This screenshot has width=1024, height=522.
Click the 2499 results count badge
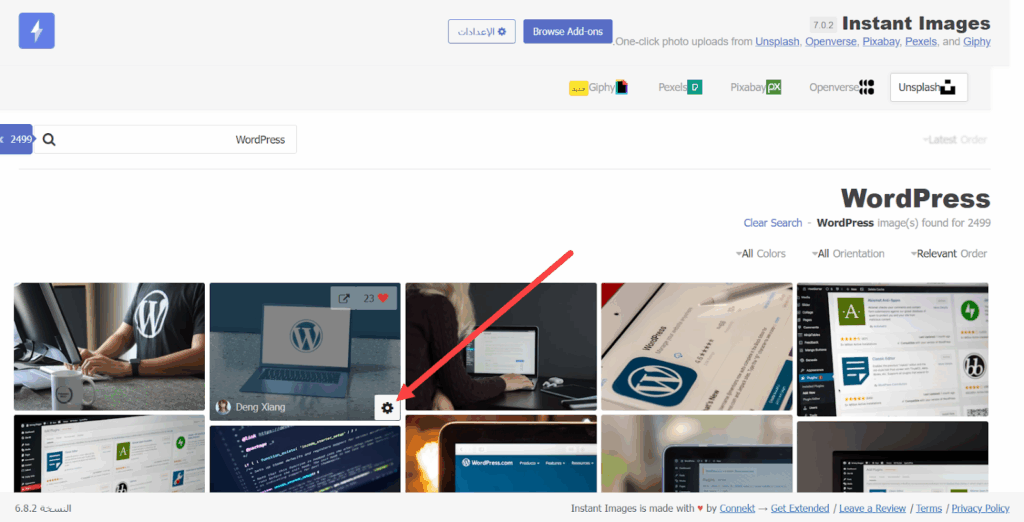(16, 139)
